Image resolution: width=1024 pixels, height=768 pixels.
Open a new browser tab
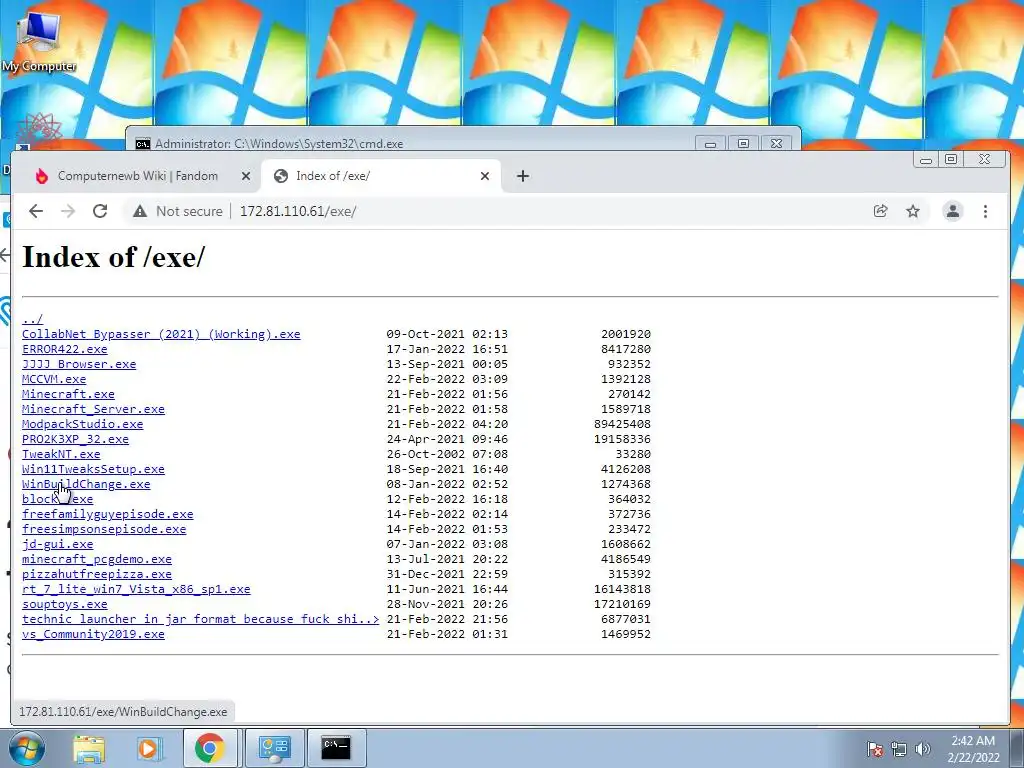(522, 176)
